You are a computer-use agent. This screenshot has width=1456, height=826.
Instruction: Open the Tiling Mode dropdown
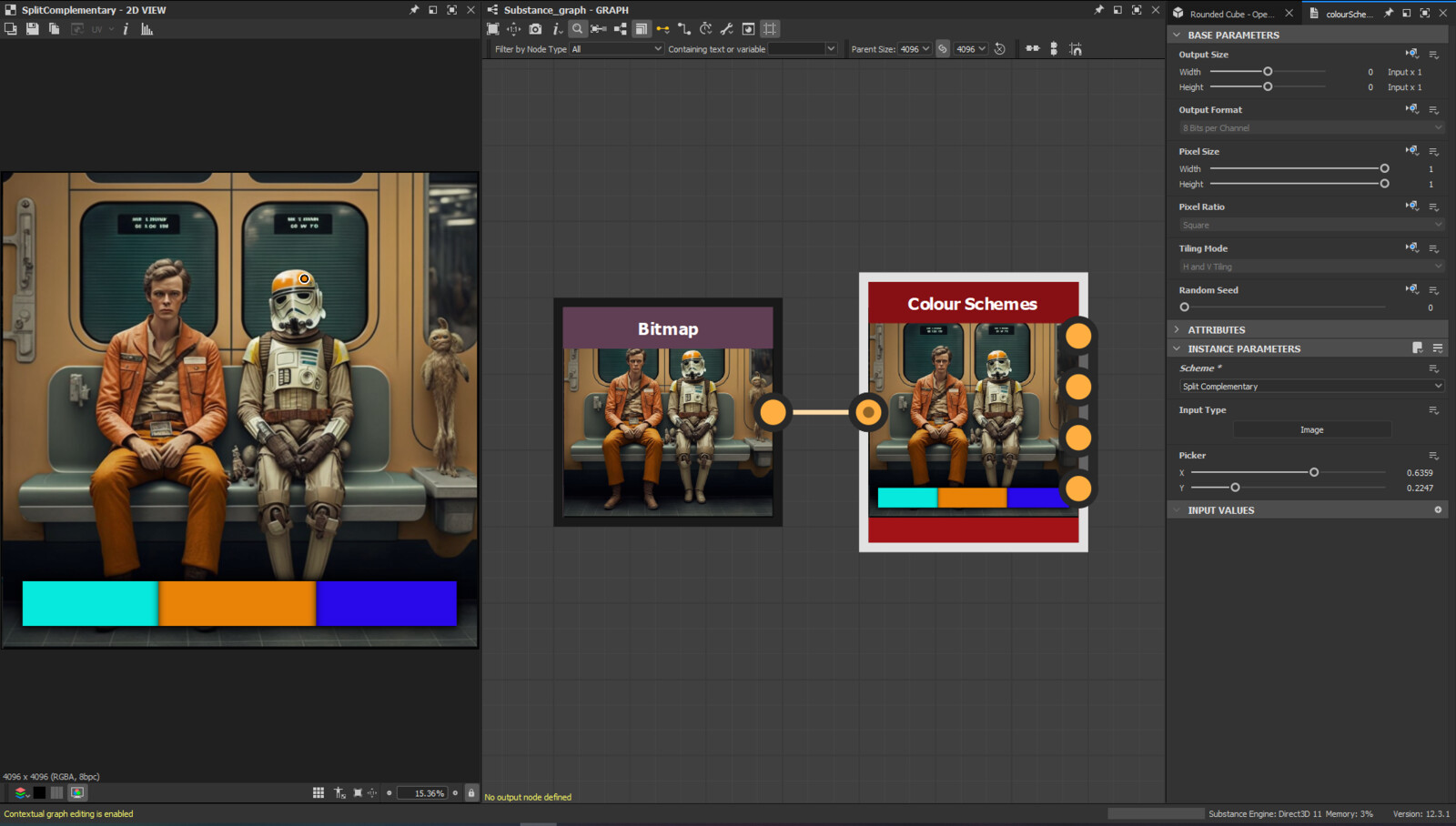point(1311,267)
